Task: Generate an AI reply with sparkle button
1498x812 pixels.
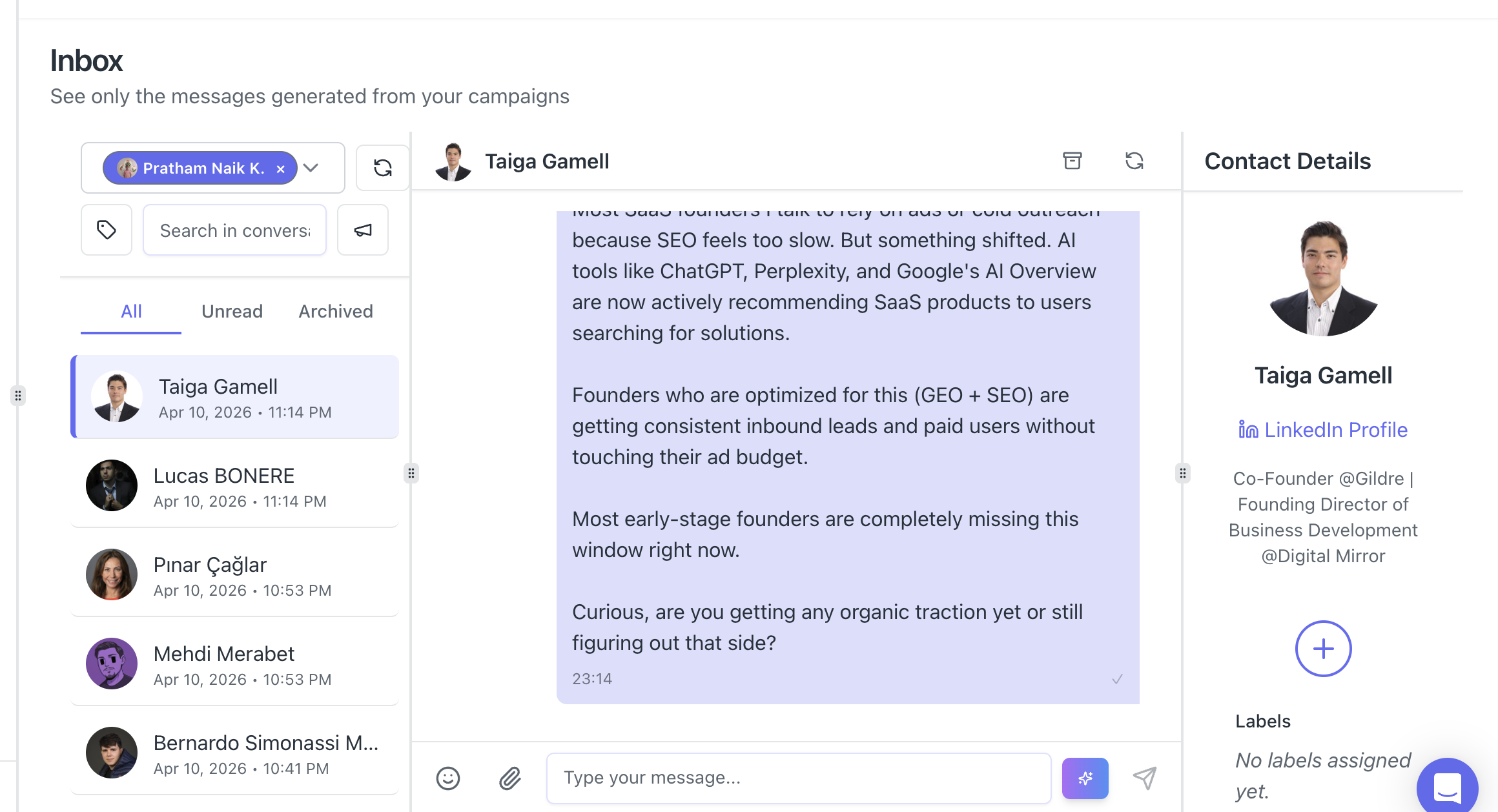Action: 1085,778
